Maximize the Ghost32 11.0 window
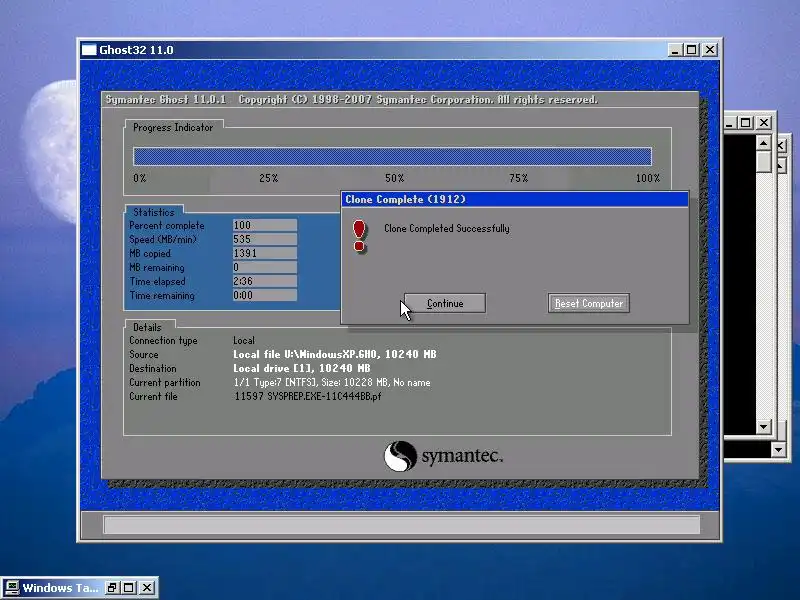This screenshot has height=600, width=800. coord(692,50)
